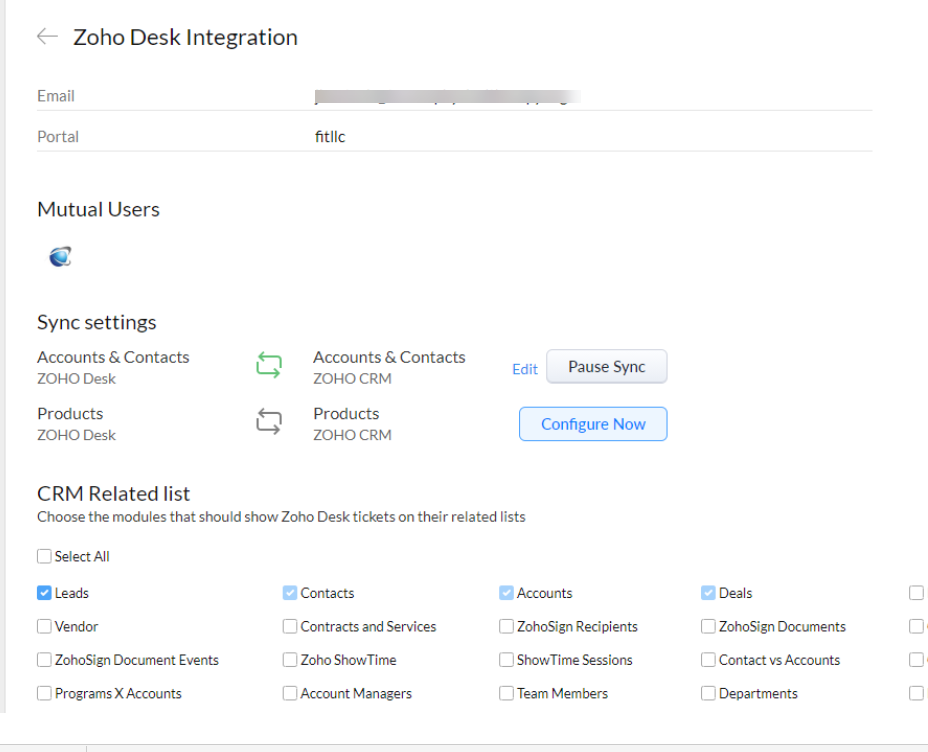Enable the Contact vs Accounts checkbox
Screen dimensions: 928x752
[708, 660]
